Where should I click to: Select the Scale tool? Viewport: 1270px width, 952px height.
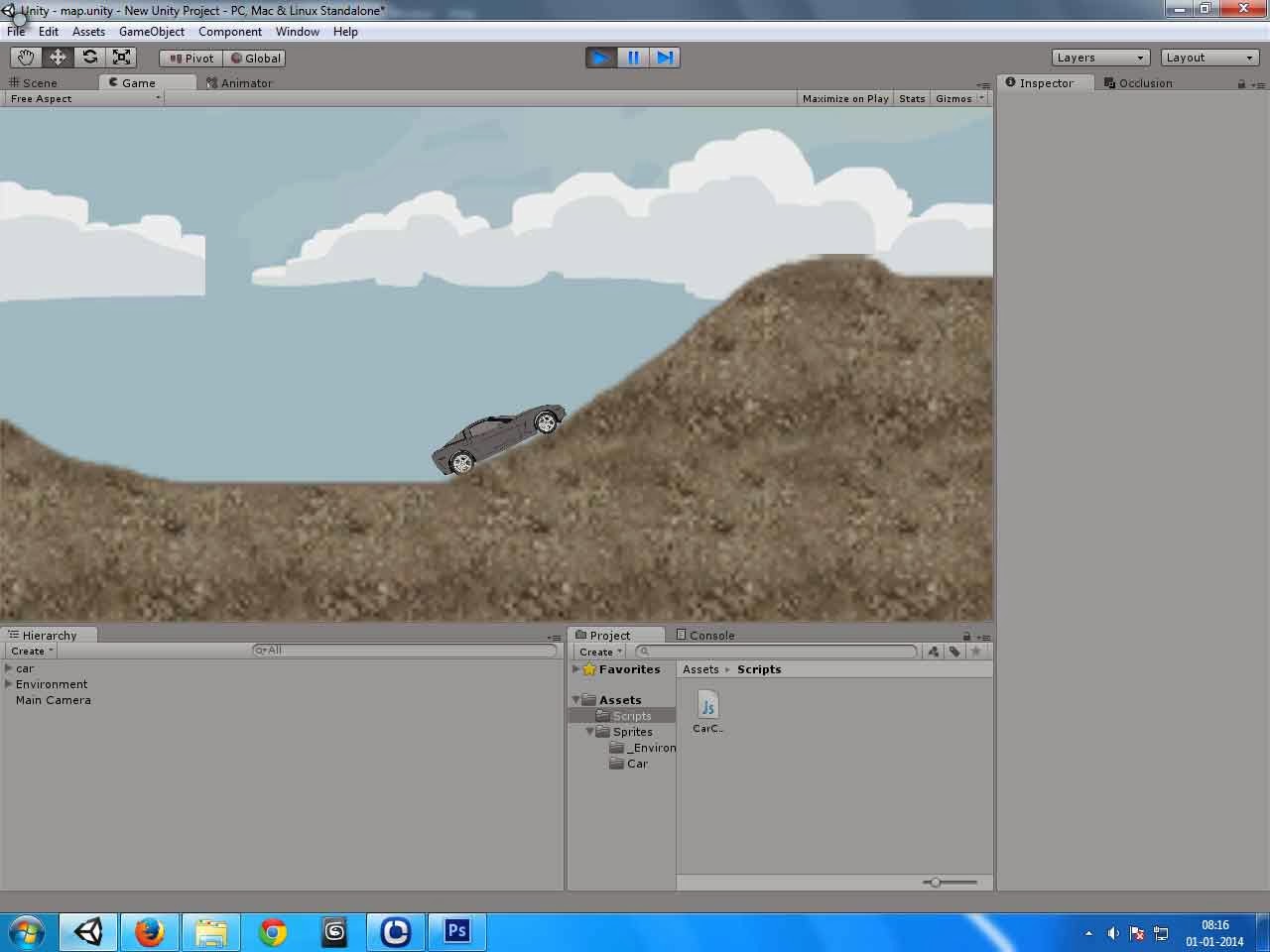pos(121,57)
